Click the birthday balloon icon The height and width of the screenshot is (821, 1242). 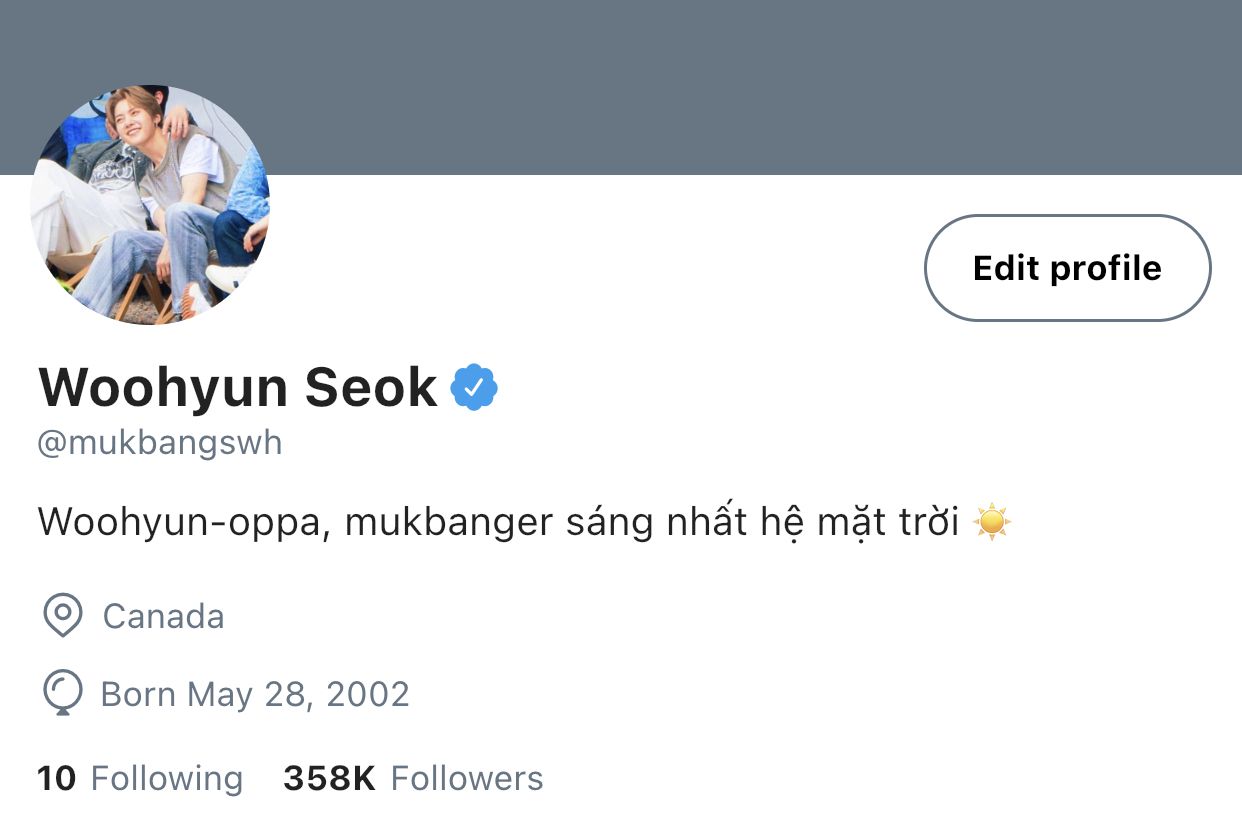pyautogui.click(x=62, y=693)
